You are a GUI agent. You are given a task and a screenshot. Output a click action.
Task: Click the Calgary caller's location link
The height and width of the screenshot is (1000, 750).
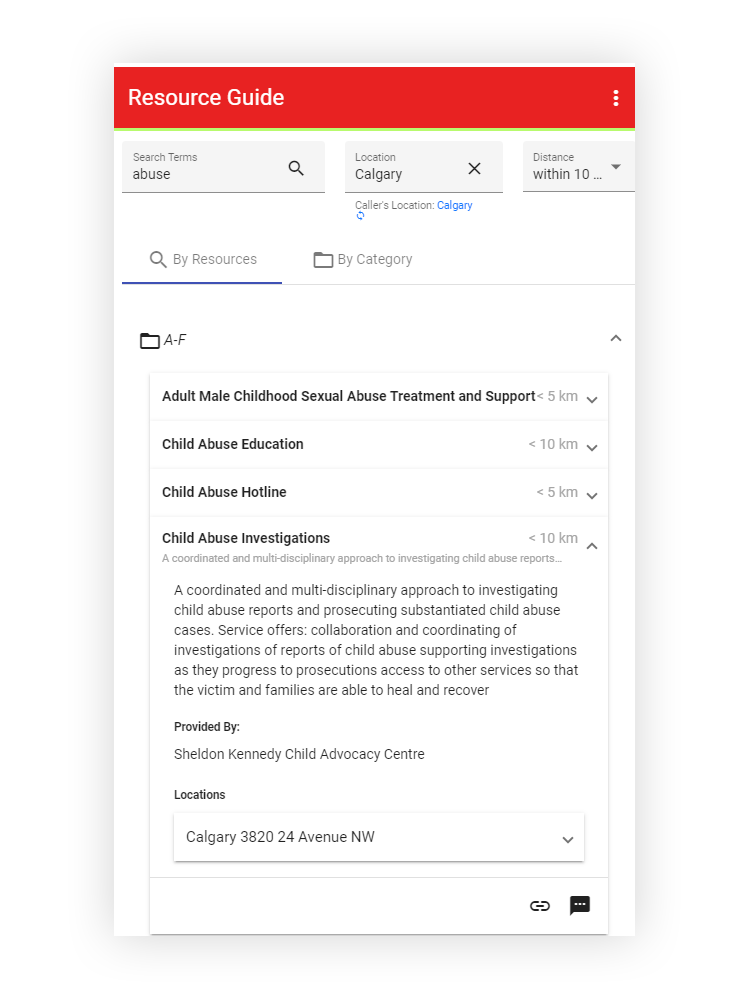[x=454, y=205]
